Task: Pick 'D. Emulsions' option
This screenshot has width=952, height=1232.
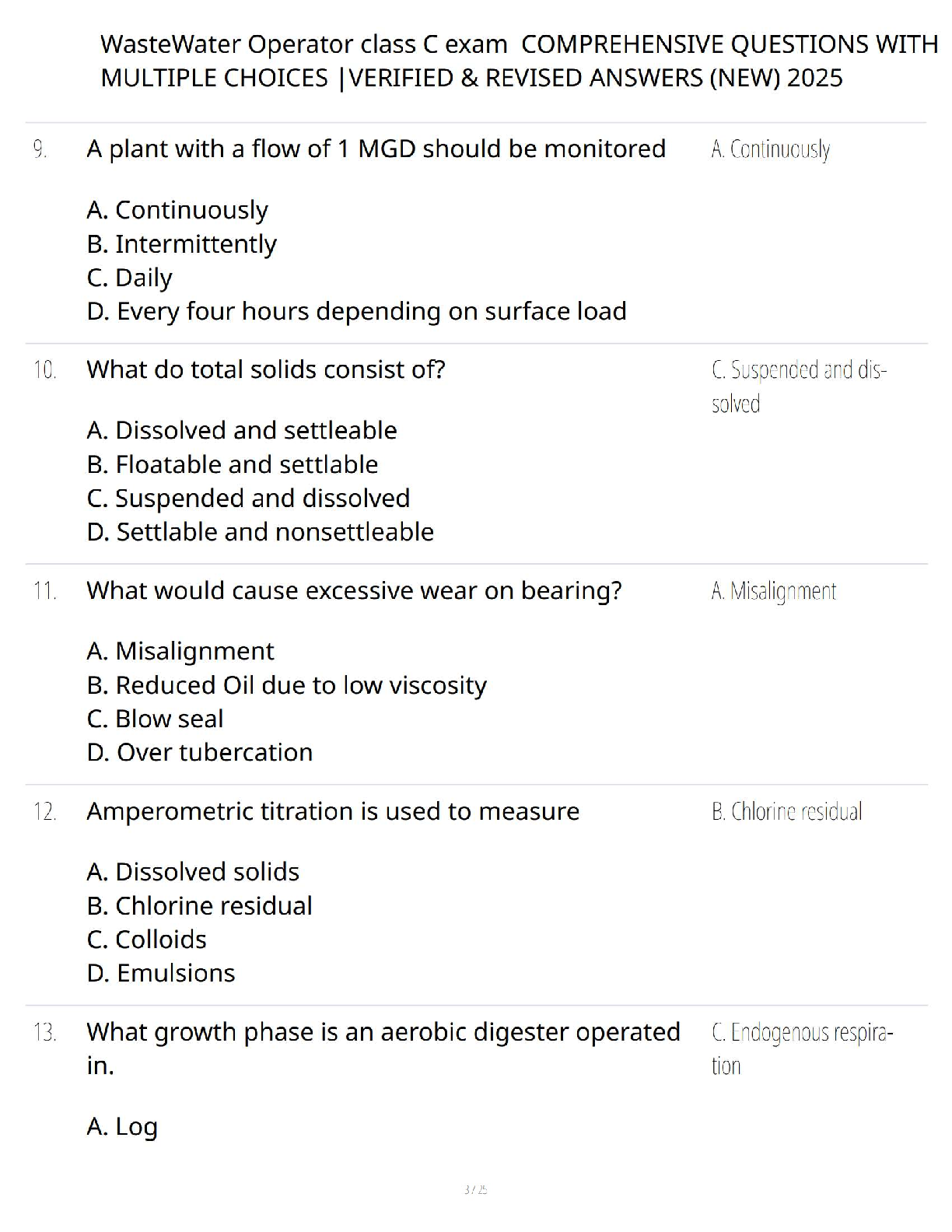Action: point(160,973)
